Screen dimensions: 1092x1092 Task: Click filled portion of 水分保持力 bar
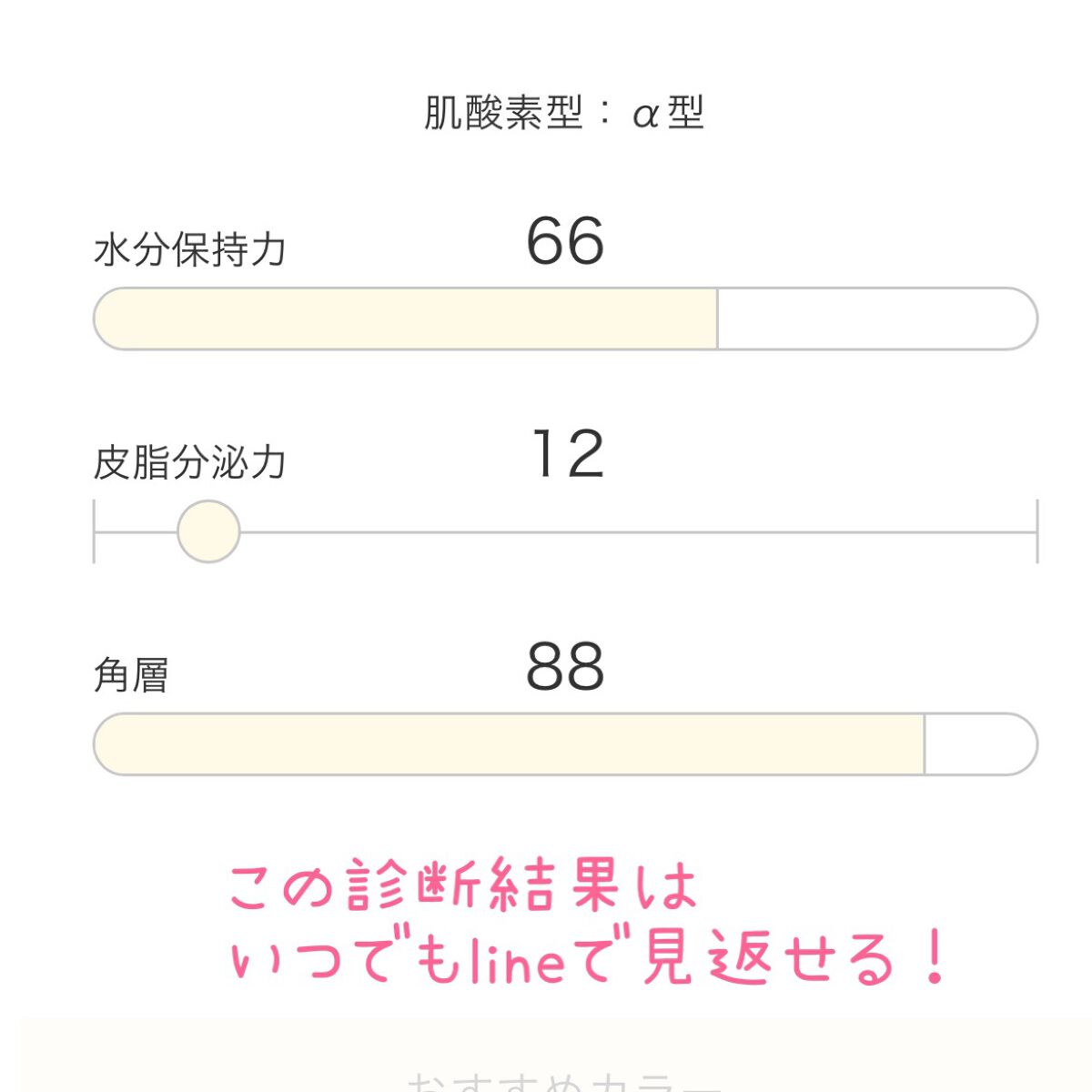(405, 319)
